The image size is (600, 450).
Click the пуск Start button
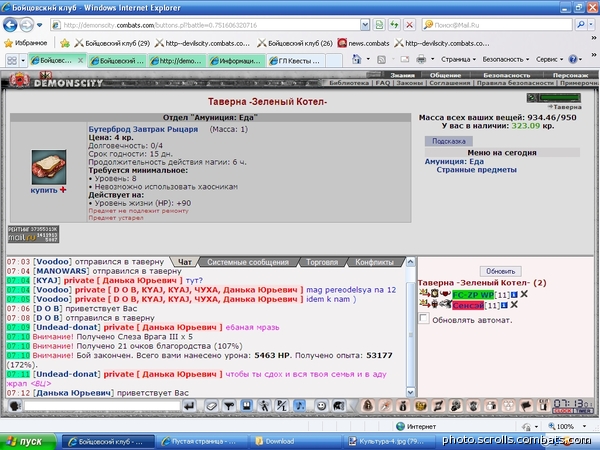(28, 442)
